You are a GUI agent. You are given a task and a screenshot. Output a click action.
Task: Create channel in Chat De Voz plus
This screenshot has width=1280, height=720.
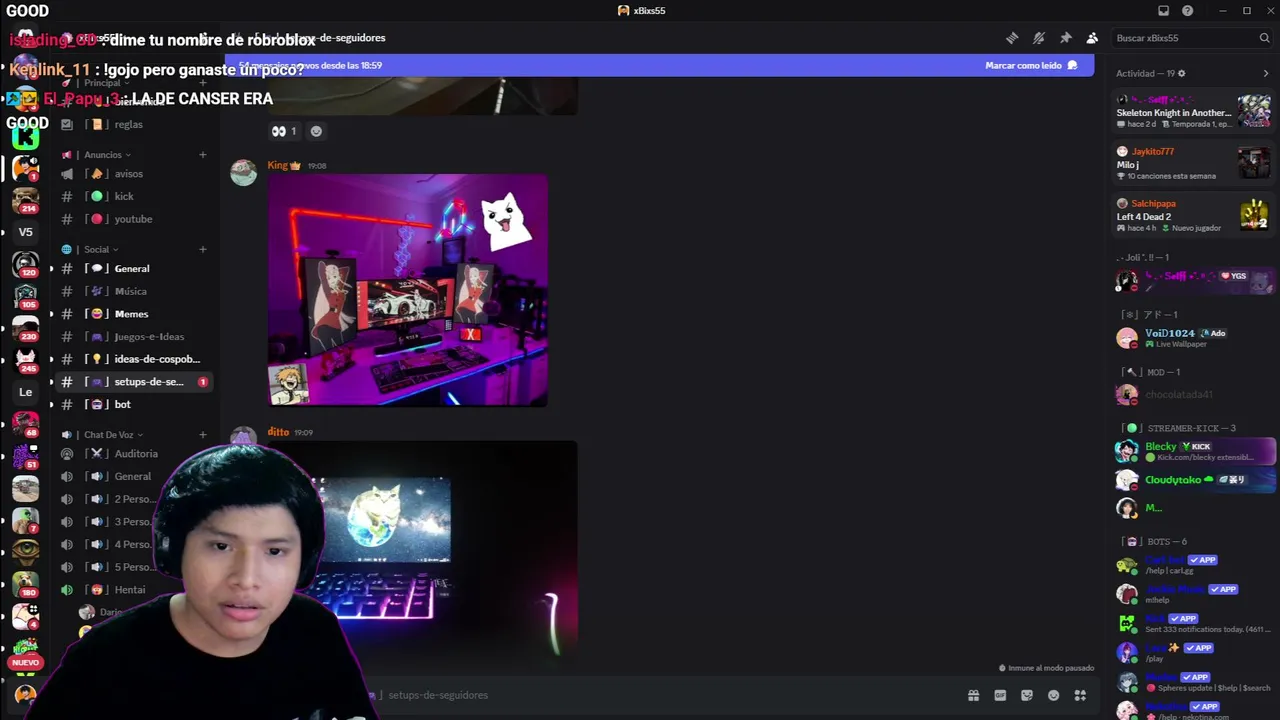click(x=202, y=435)
